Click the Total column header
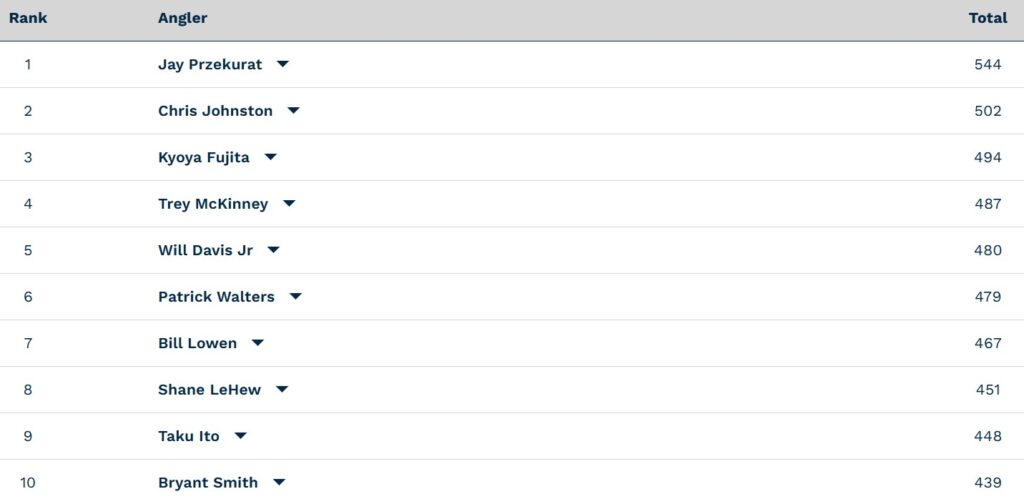1024x504 pixels. 987,18
